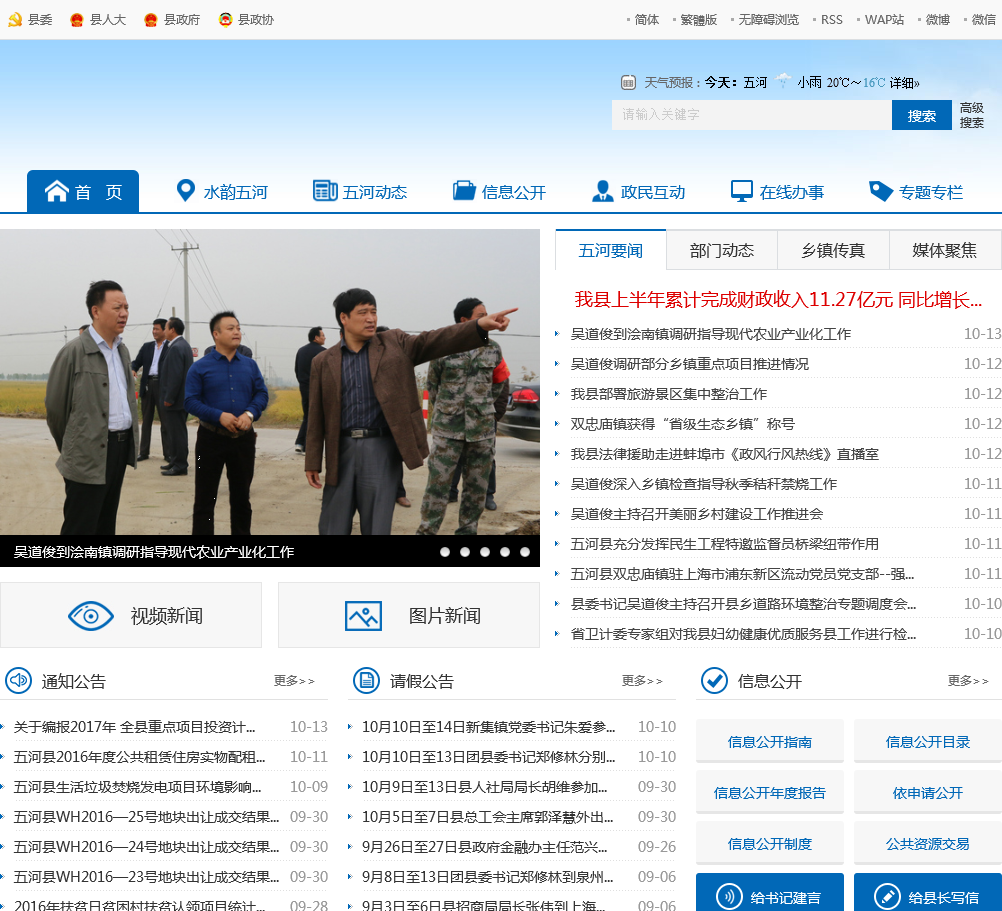Open the 县人大 emblem icon

click(x=76, y=20)
